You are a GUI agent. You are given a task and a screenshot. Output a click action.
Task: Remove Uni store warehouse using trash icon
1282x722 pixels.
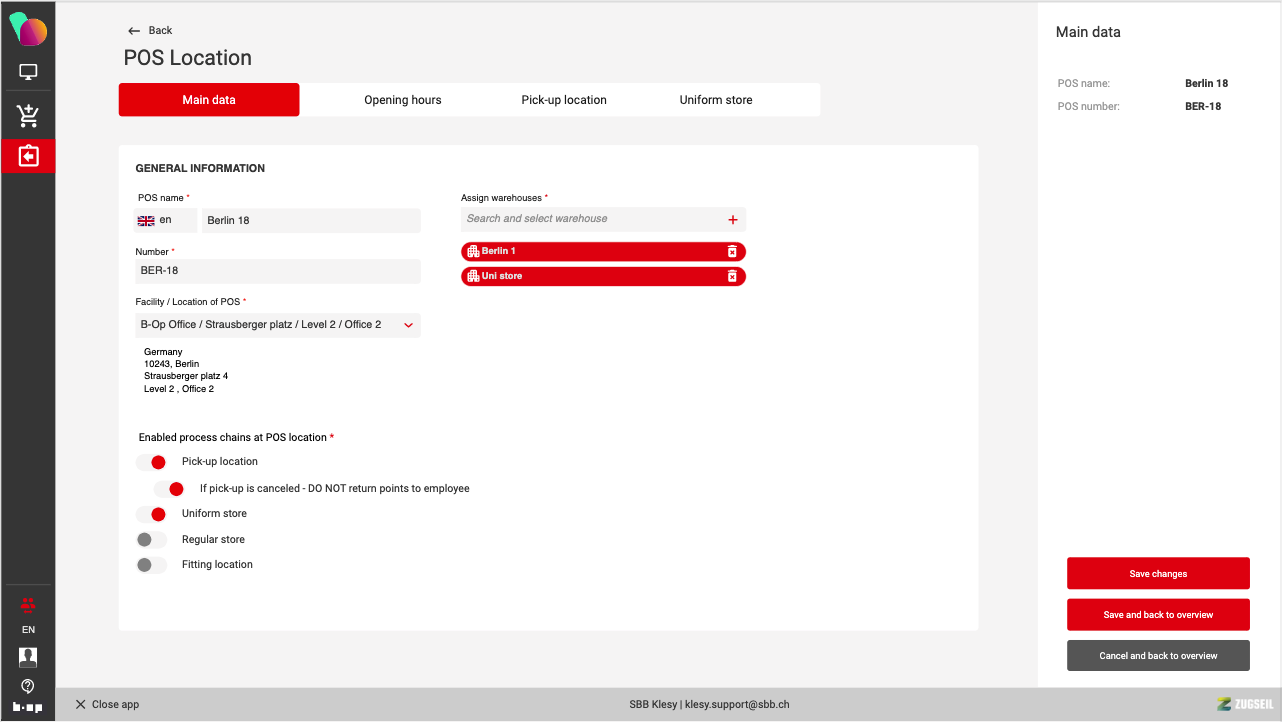(732, 276)
